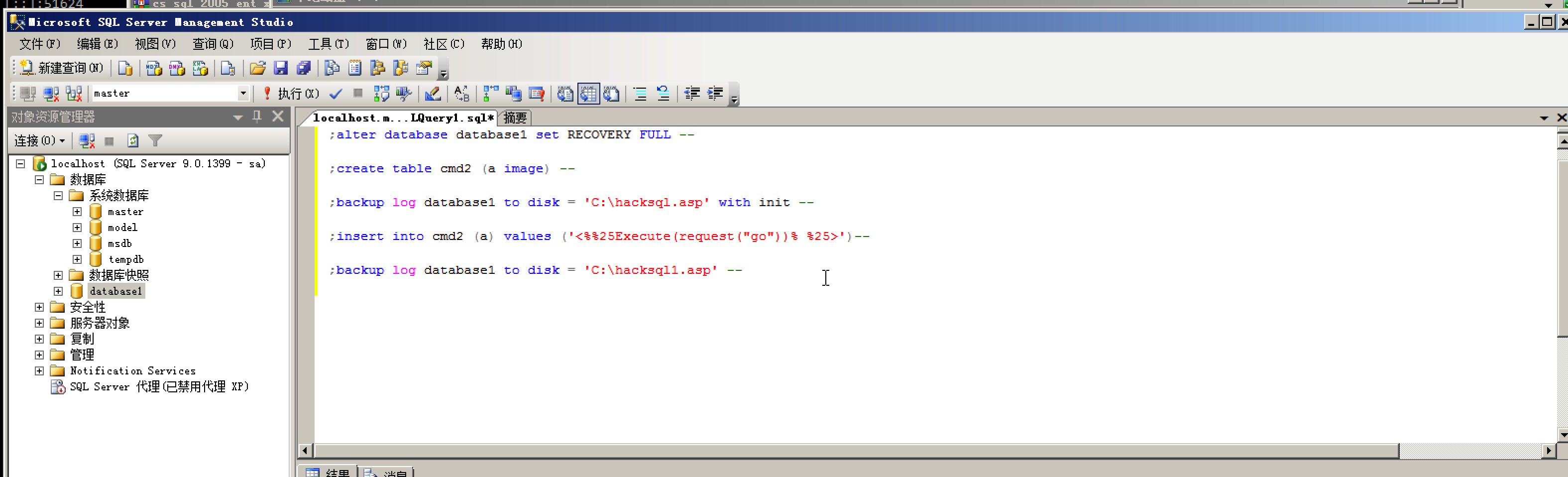This screenshot has width=1568, height=477.
Task: Open Design Query in Editor
Action: (433, 93)
